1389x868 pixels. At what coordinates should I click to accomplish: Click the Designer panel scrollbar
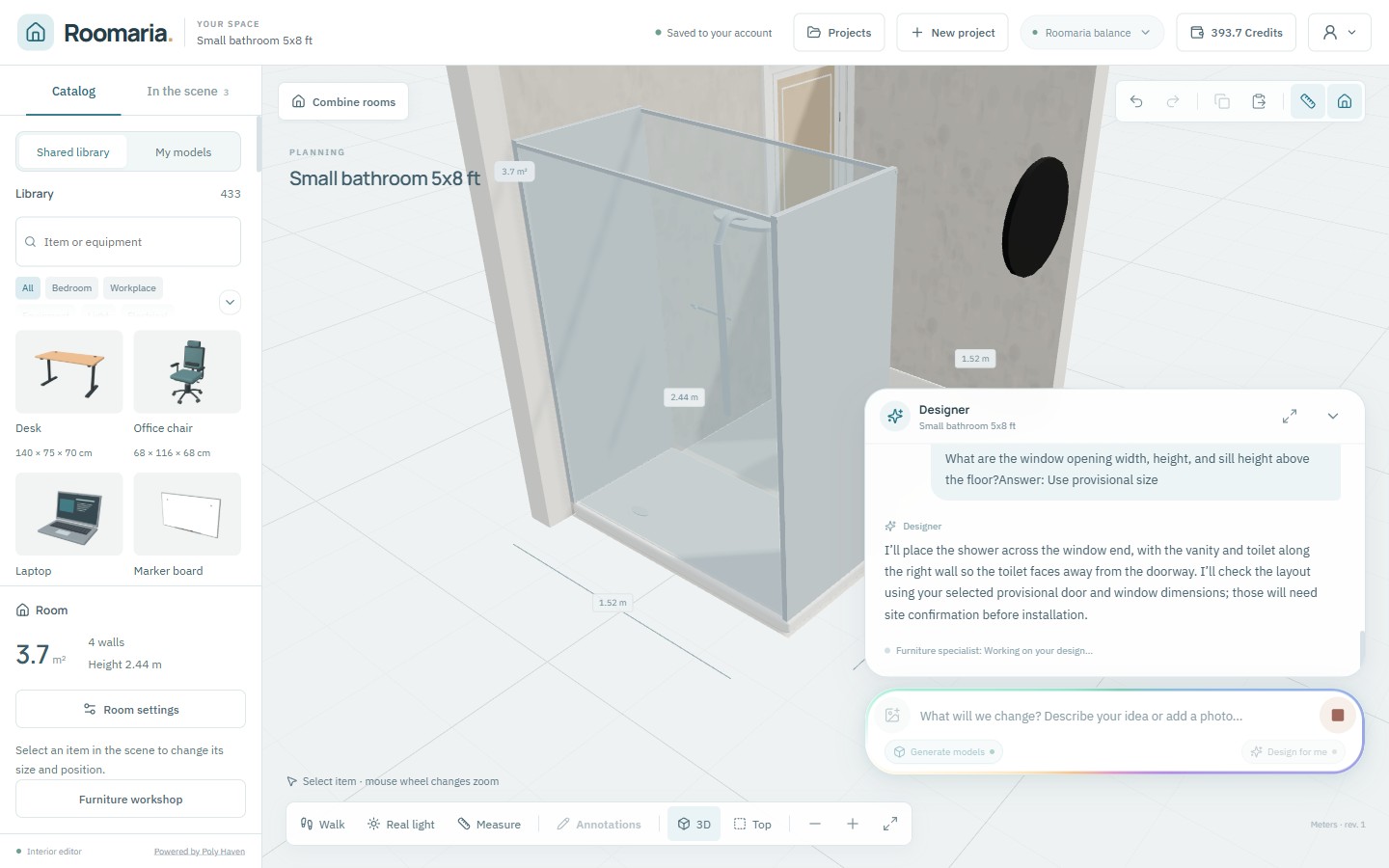click(x=1361, y=649)
